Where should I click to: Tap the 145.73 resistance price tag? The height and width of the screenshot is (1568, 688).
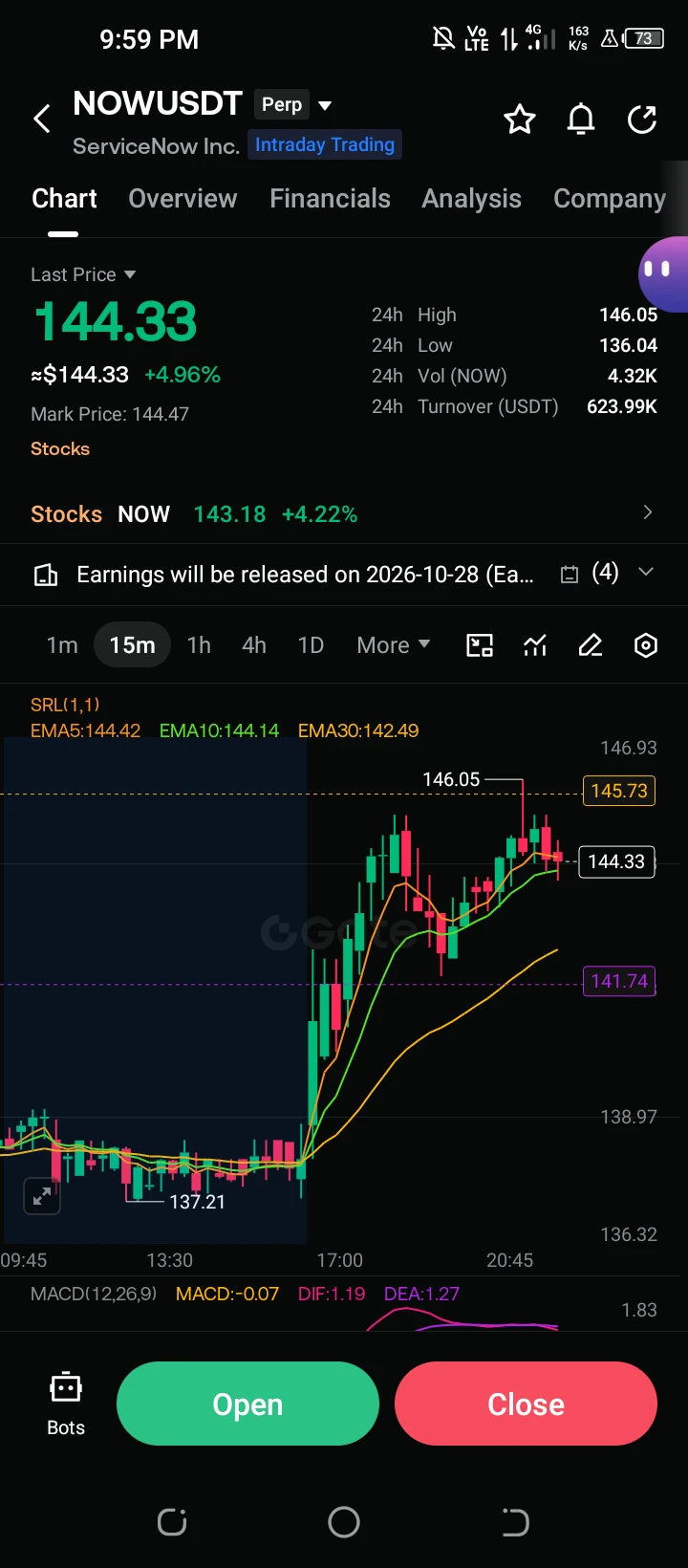(619, 791)
